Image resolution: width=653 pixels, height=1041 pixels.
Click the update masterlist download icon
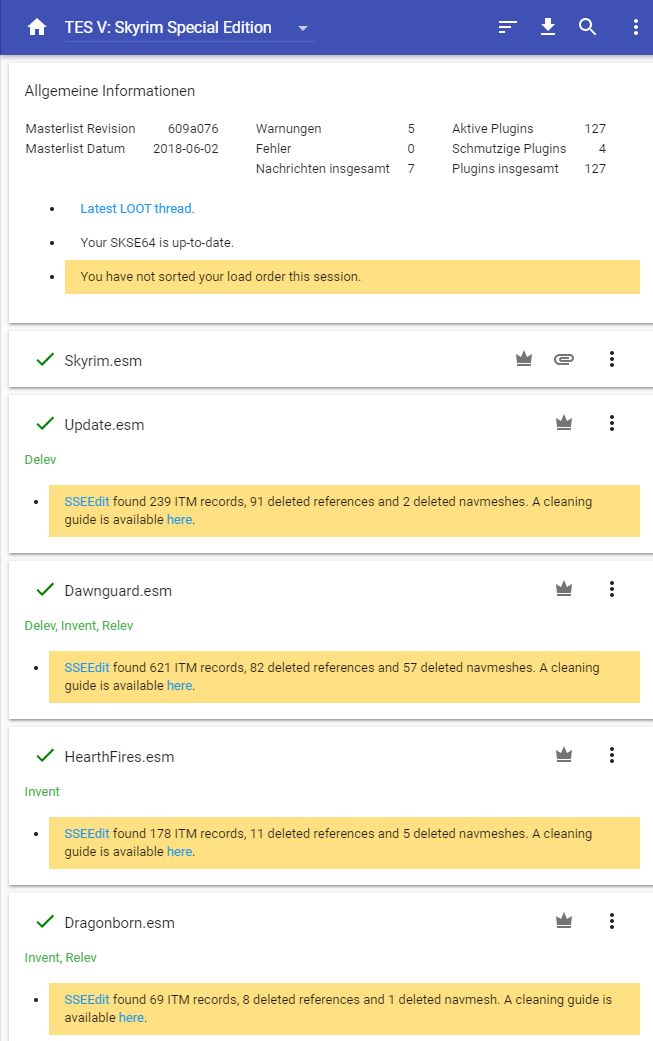(x=548, y=28)
